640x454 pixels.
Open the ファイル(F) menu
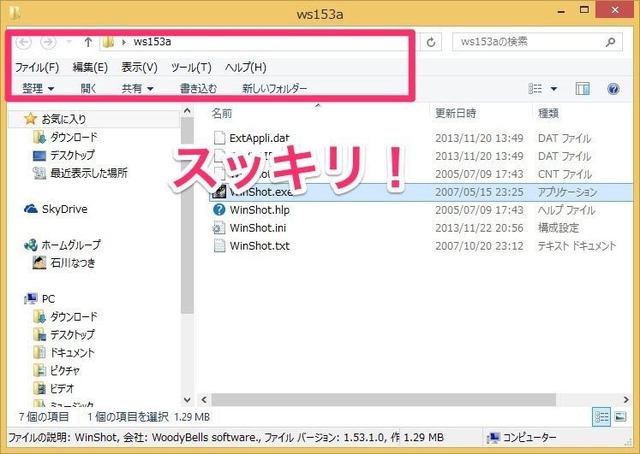36,67
